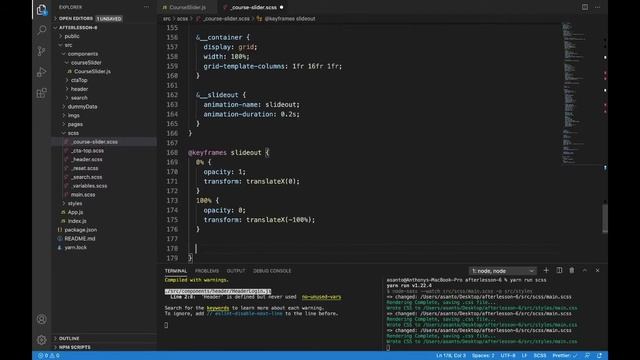Click the feedback icon in status bar
Screen dimensions: 640x360
point(587,356)
